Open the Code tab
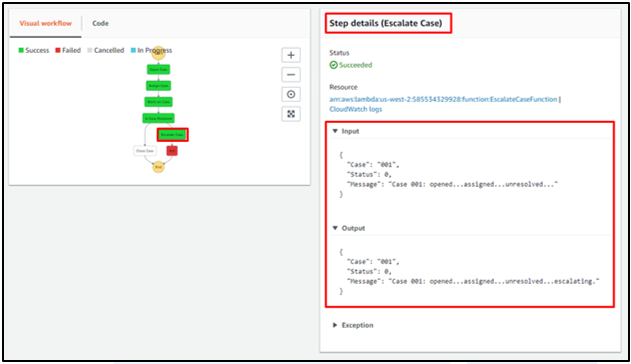Viewport: 631px width, 364px height. click(x=100, y=23)
